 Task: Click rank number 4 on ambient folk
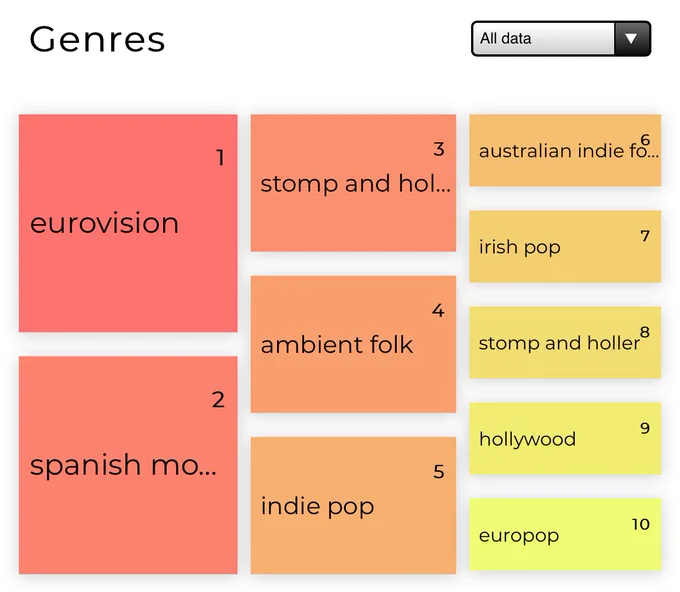tap(438, 311)
